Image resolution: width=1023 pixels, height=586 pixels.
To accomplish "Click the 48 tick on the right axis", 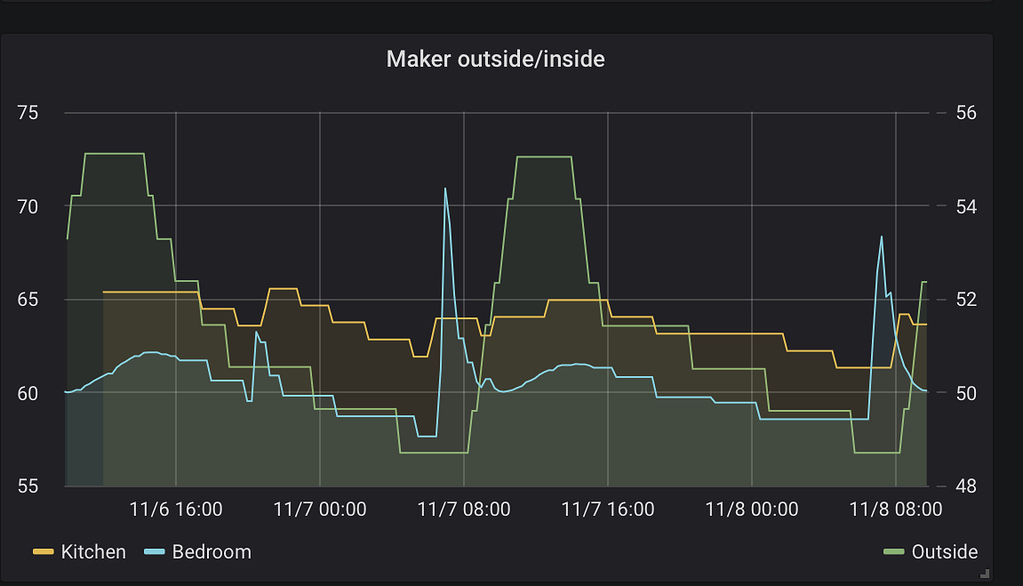I will pyautogui.click(x=965, y=487).
